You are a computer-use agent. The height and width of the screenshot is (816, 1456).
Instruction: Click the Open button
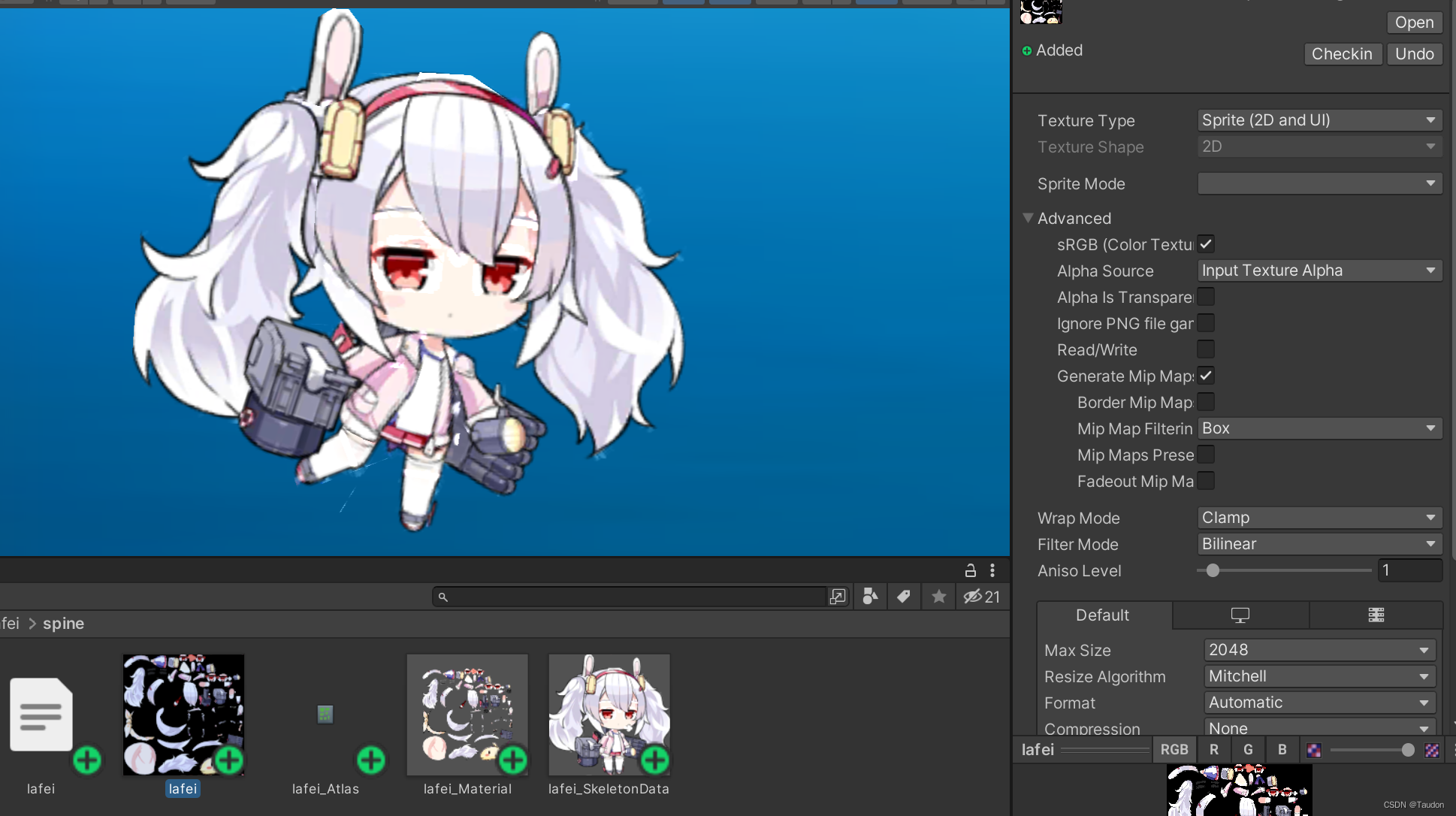(x=1413, y=23)
